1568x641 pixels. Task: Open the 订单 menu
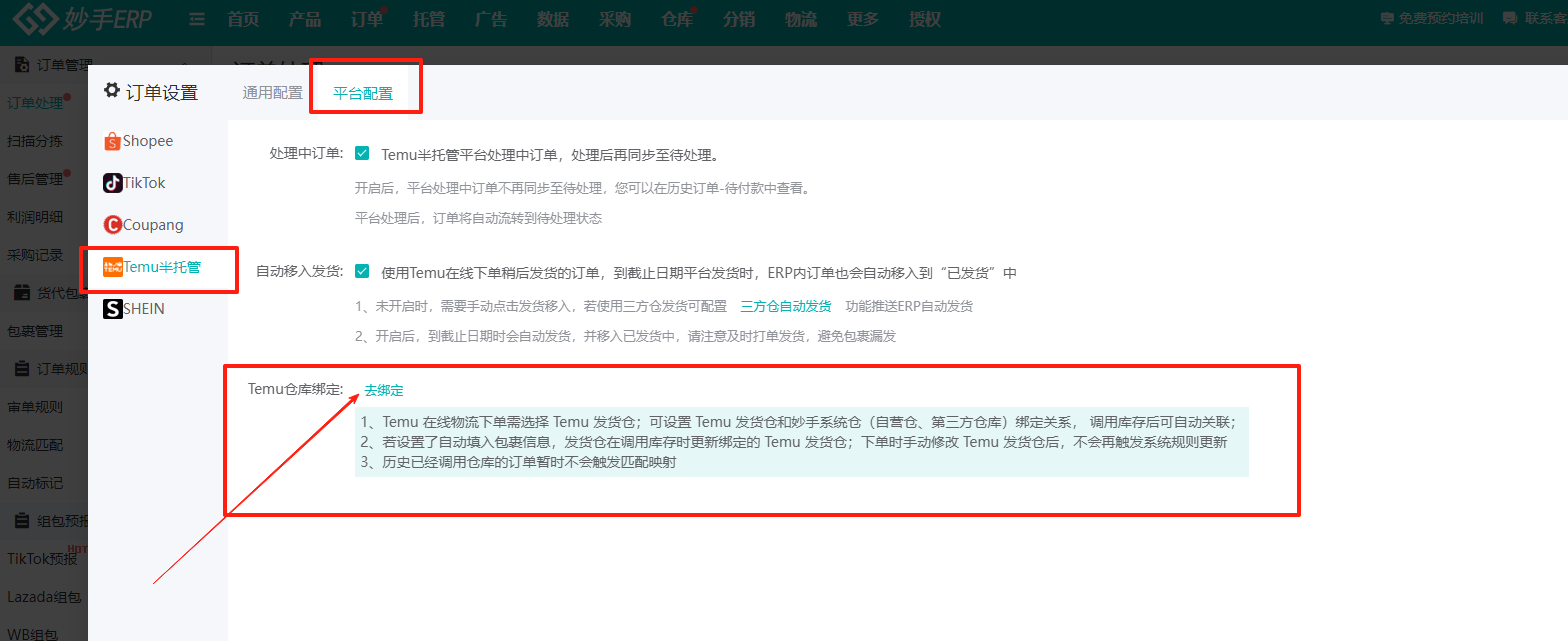367,19
